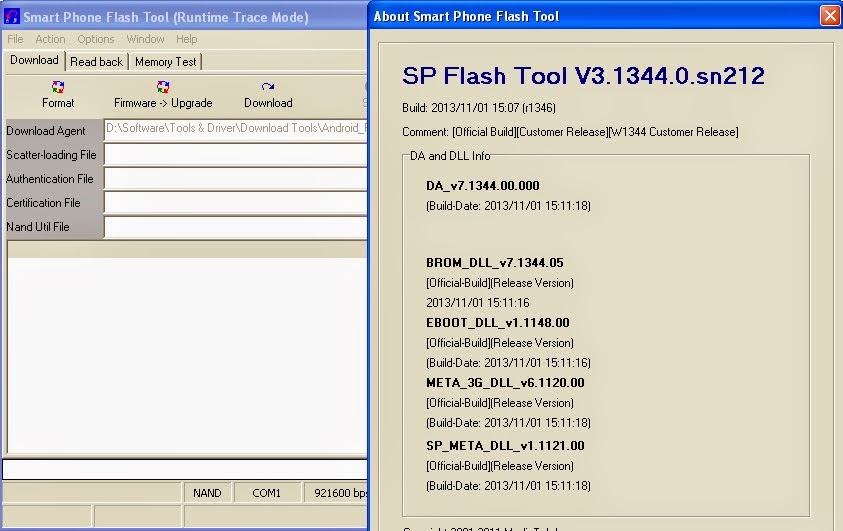The height and width of the screenshot is (531, 843).
Task: Click the Scatter-loading File label
Action: click(x=51, y=155)
